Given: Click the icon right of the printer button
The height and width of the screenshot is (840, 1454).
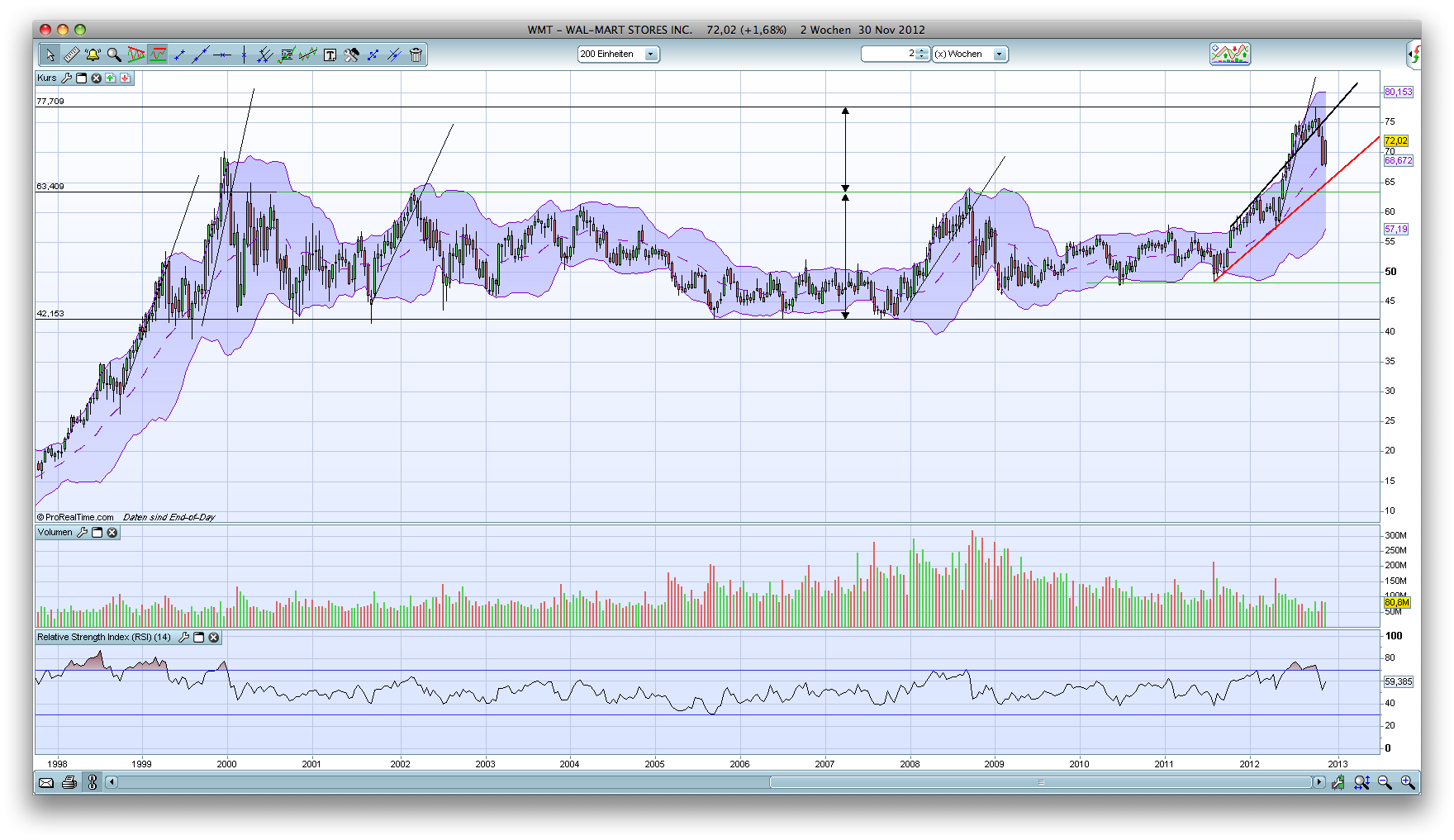Looking at the screenshot, I should (93, 782).
